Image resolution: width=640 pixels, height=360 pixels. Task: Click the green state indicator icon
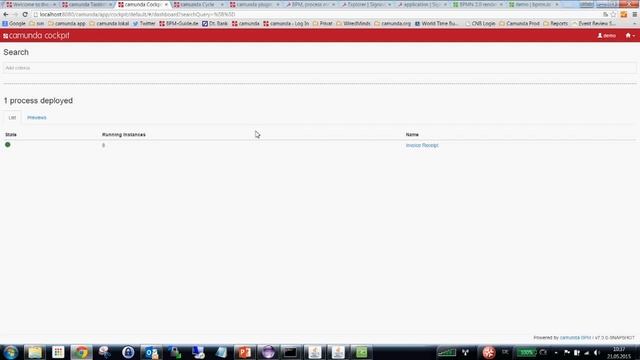click(8, 145)
